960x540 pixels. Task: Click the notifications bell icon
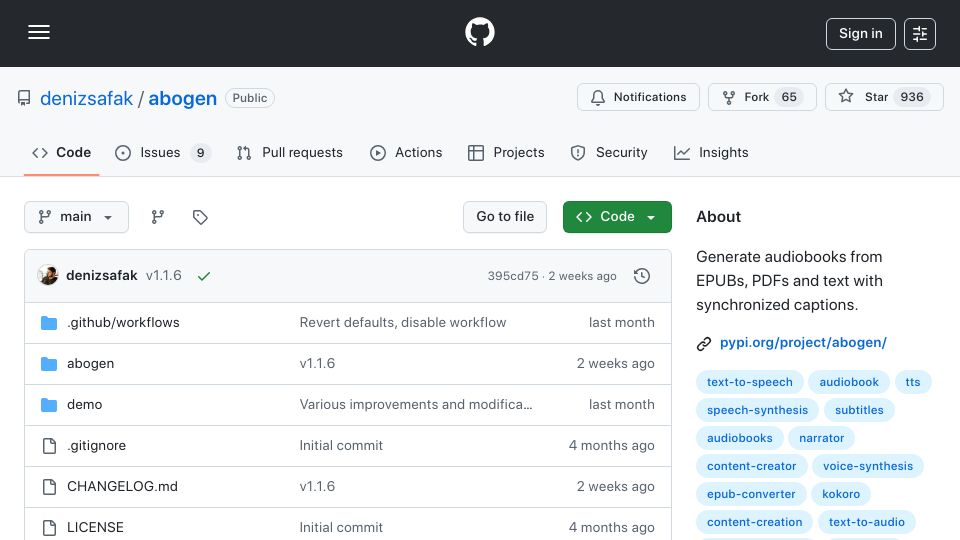coord(598,97)
